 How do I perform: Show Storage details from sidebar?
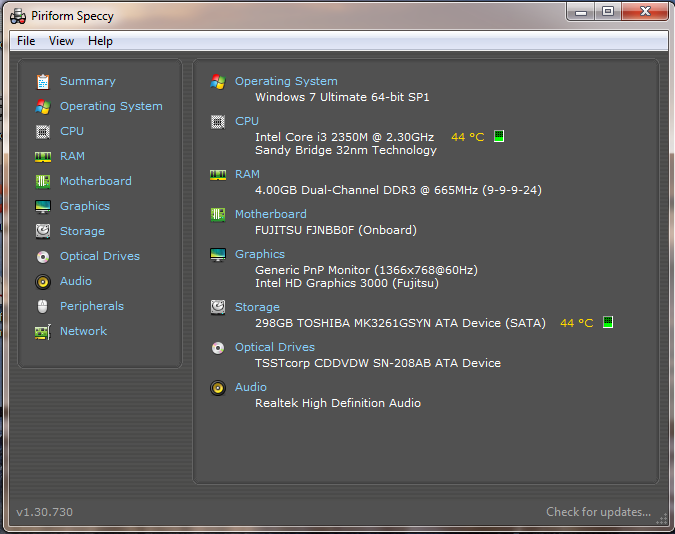(x=82, y=231)
